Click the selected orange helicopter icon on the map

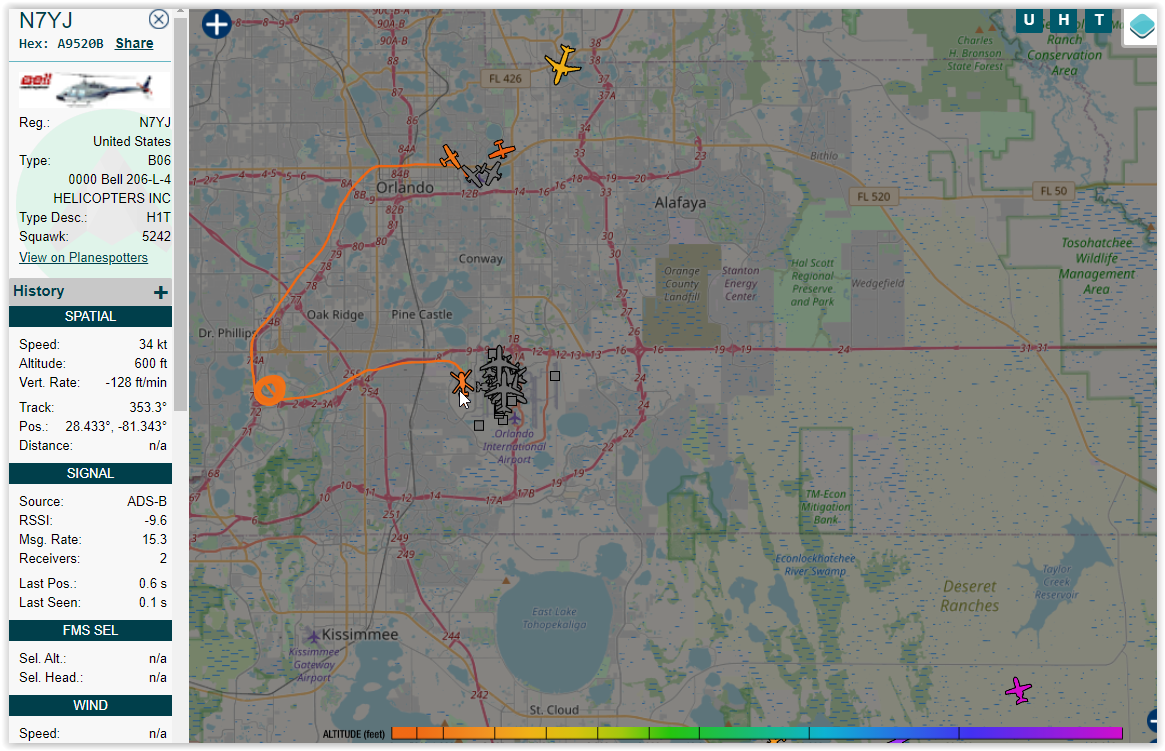[x=461, y=382]
